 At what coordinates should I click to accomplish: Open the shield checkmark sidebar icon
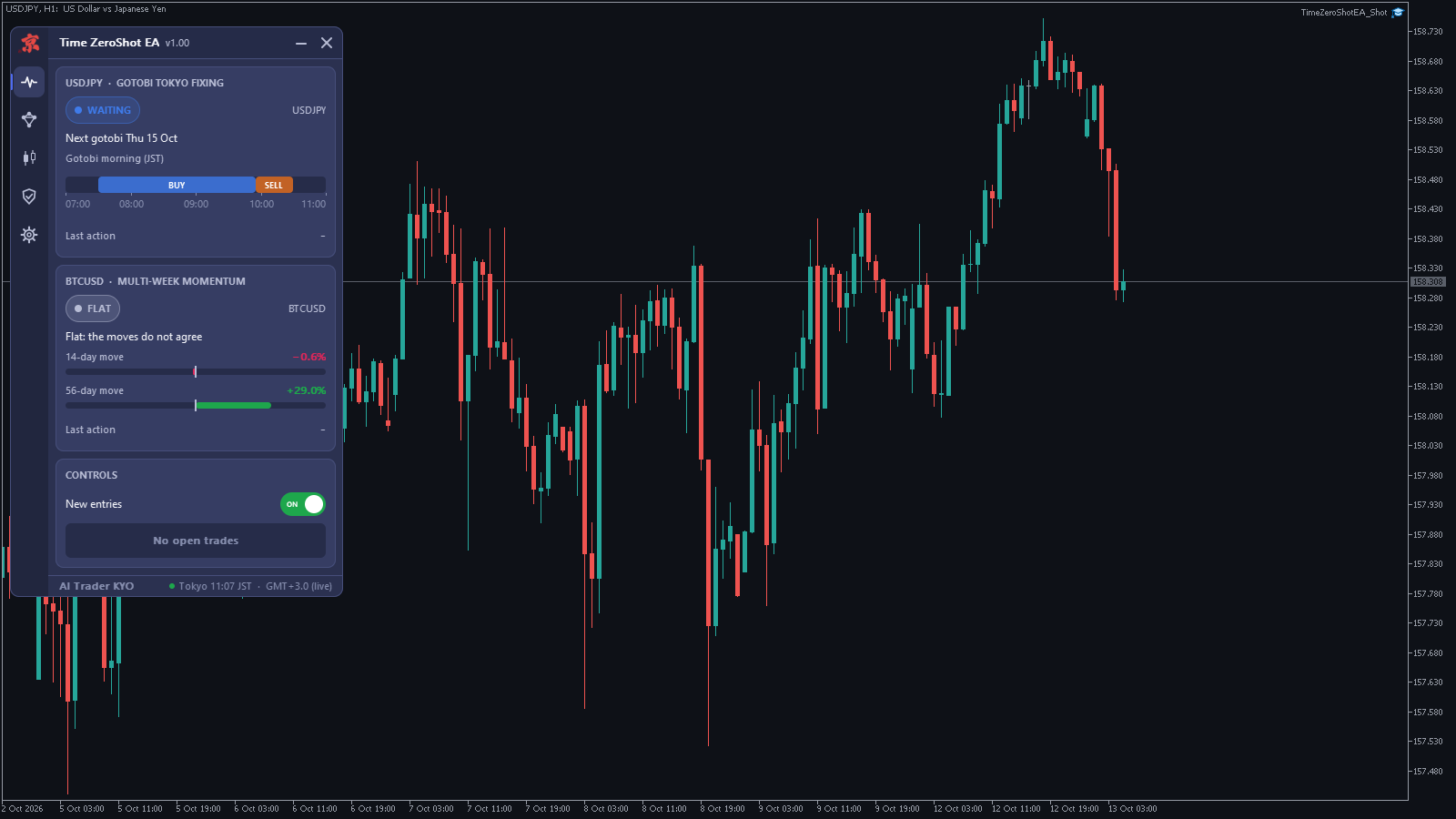coord(29,197)
